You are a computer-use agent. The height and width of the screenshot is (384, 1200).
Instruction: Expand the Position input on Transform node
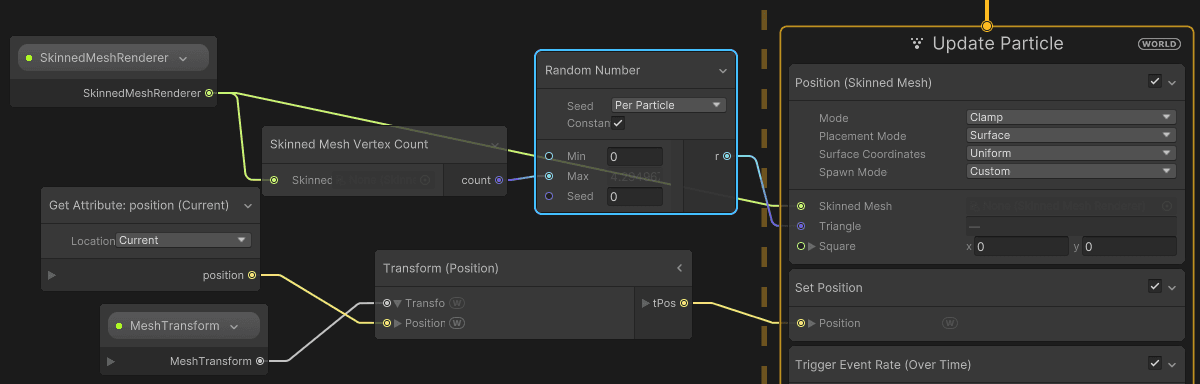[x=398, y=323]
